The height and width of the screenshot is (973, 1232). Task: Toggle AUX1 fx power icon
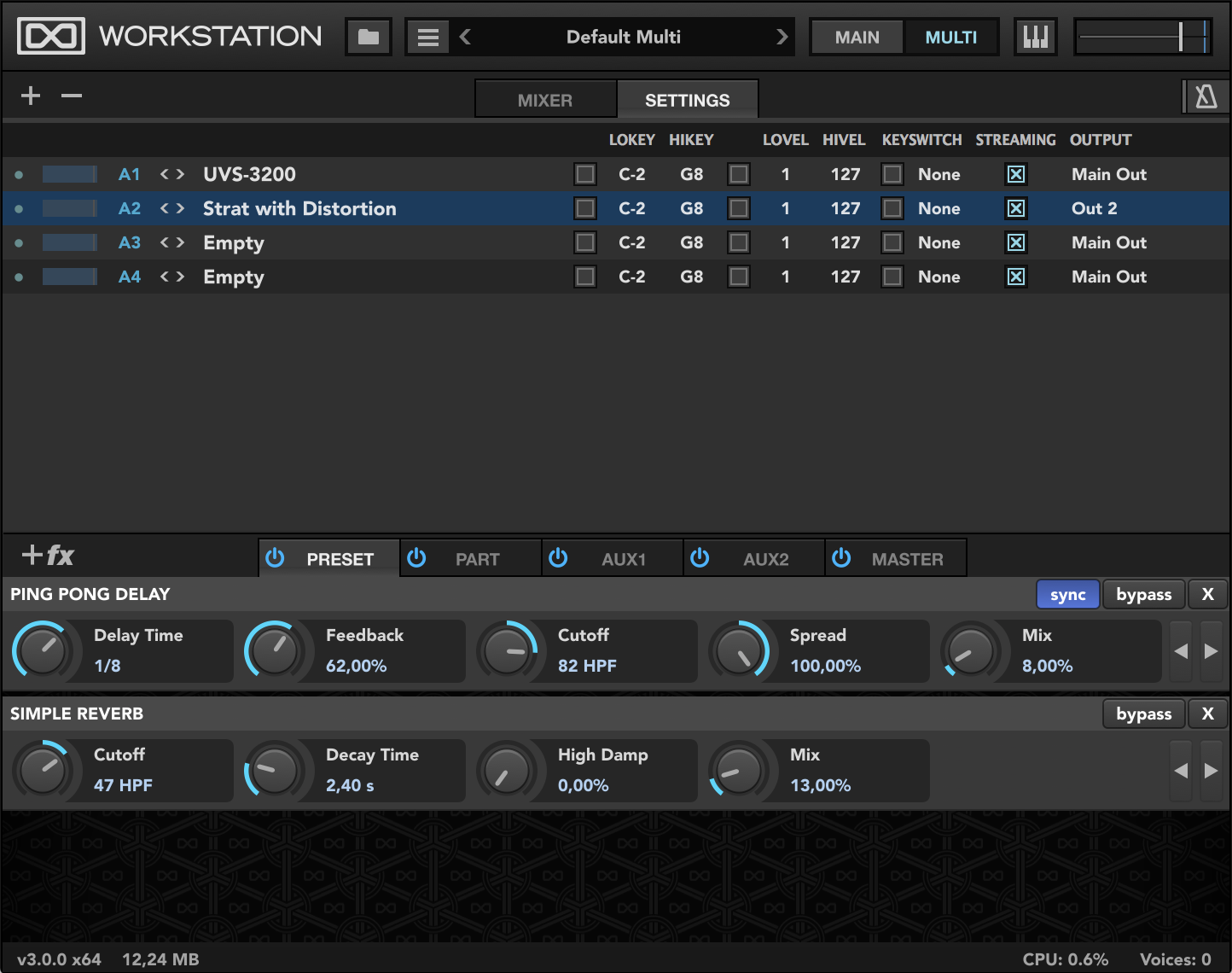coord(558,558)
